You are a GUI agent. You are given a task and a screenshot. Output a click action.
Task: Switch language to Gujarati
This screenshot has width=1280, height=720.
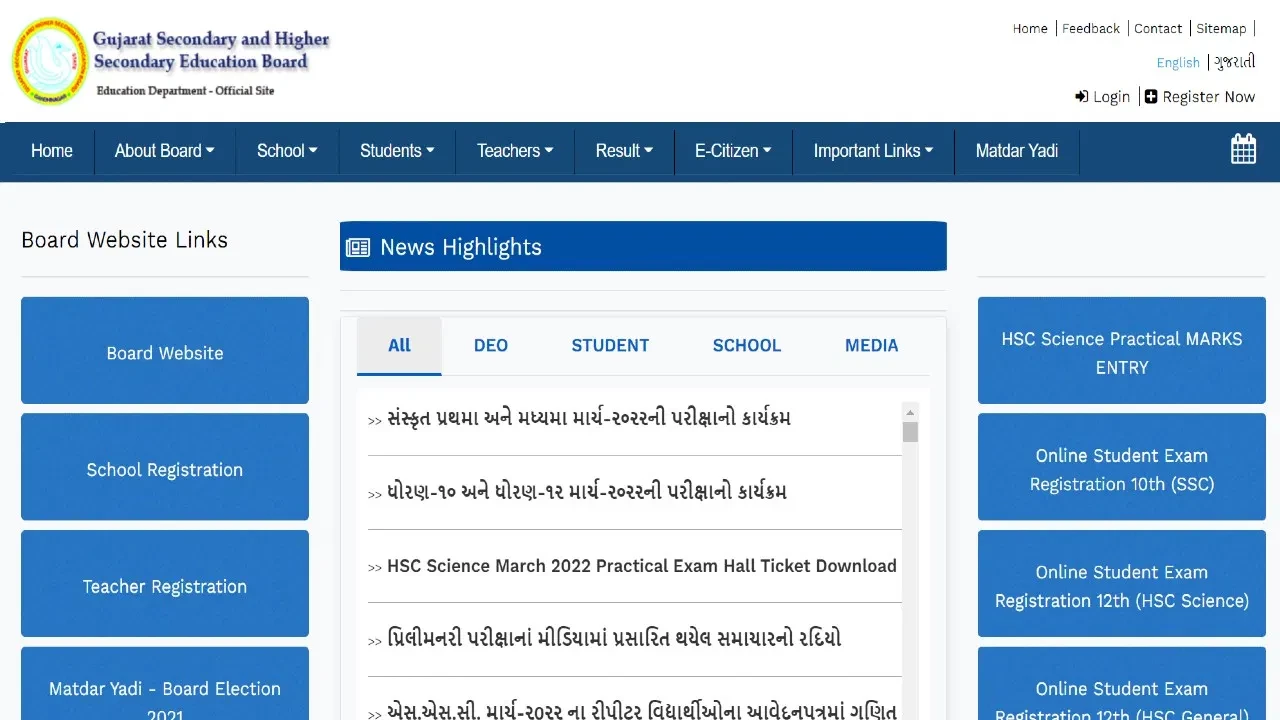tap(1235, 62)
